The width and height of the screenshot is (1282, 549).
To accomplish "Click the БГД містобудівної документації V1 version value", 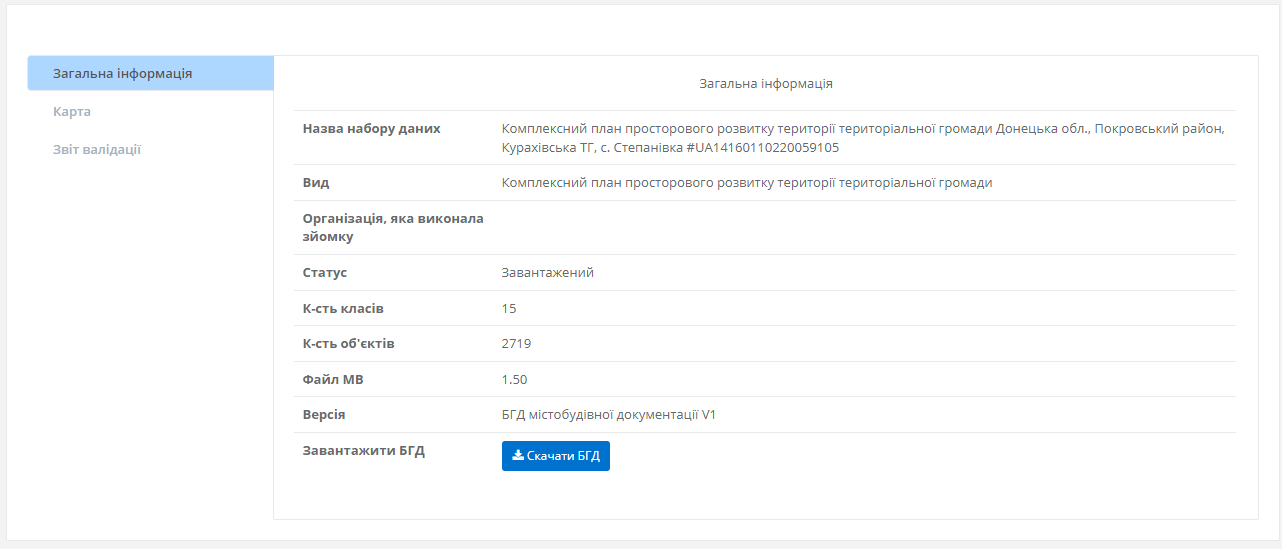I will click(608, 415).
